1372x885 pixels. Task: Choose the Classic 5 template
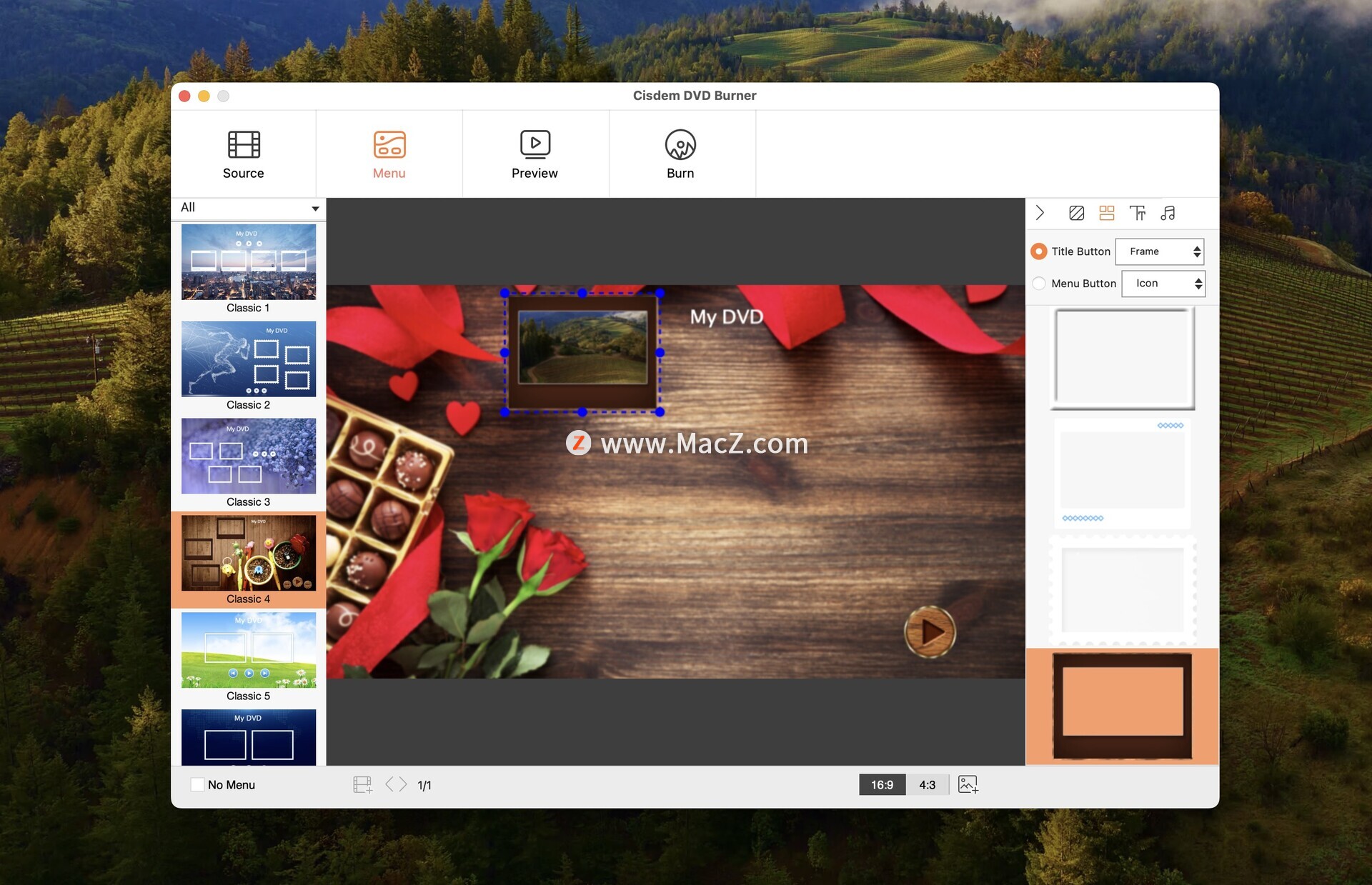point(249,656)
